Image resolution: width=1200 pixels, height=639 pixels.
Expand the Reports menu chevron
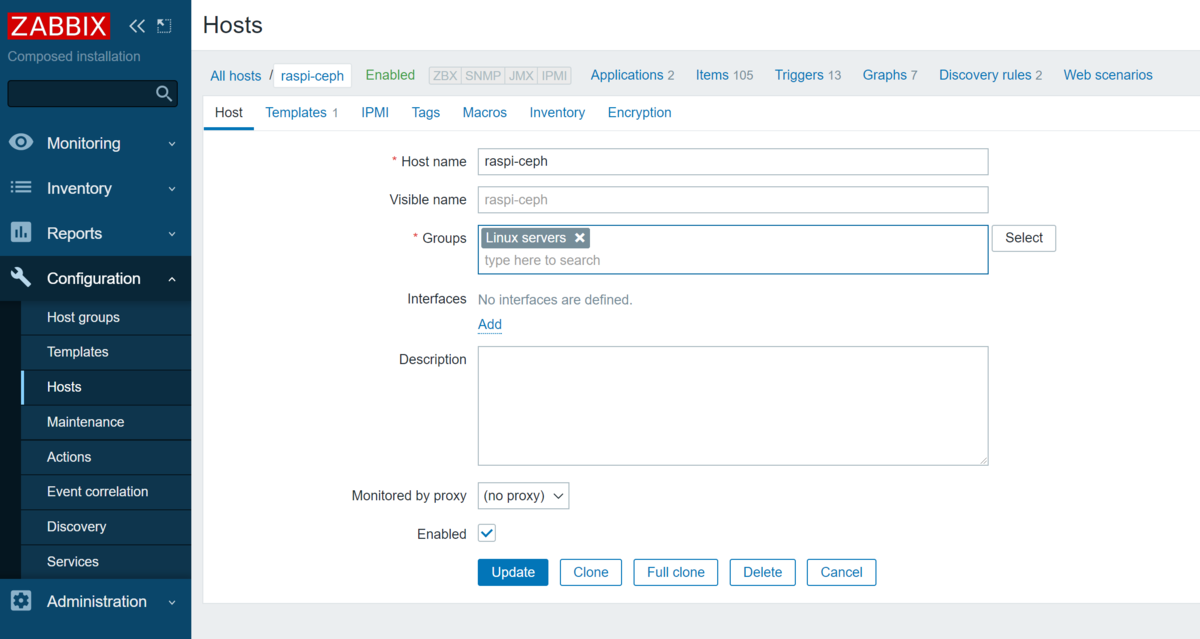click(x=171, y=234)
